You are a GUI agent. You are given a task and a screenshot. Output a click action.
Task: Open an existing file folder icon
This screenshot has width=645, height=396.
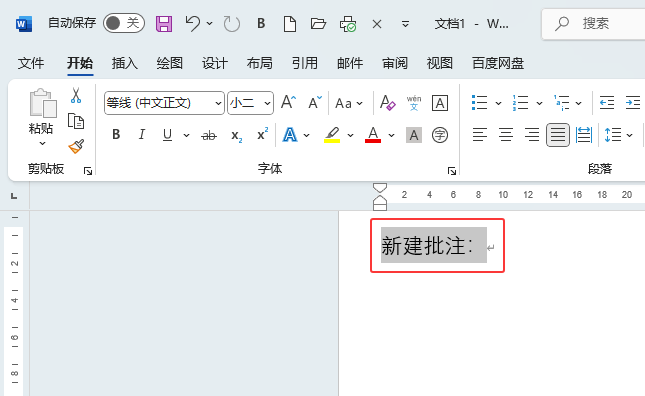tap(318, 23)
